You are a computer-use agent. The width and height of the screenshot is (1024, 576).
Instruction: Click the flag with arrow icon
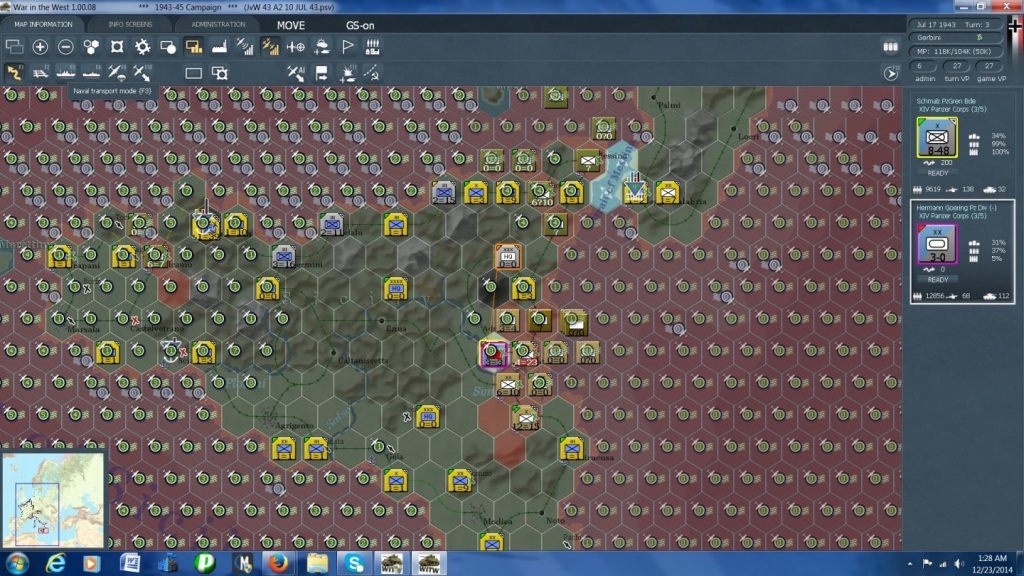322,73
